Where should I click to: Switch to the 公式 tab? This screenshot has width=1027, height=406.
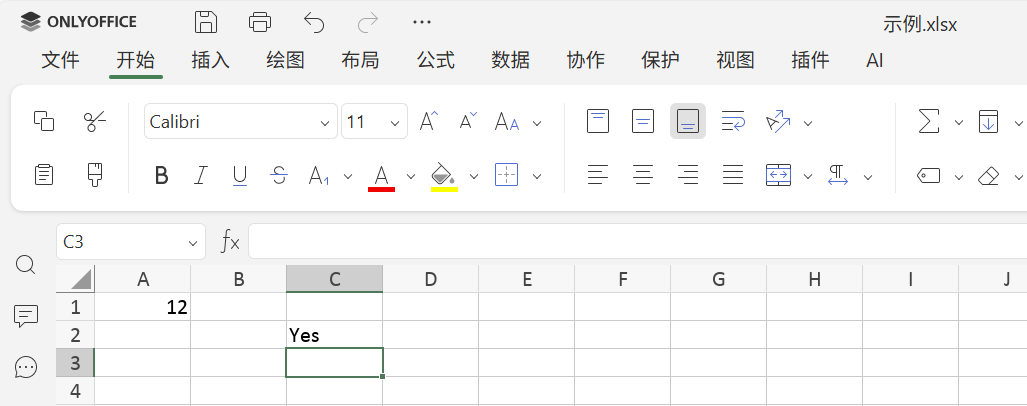[436, 60]
